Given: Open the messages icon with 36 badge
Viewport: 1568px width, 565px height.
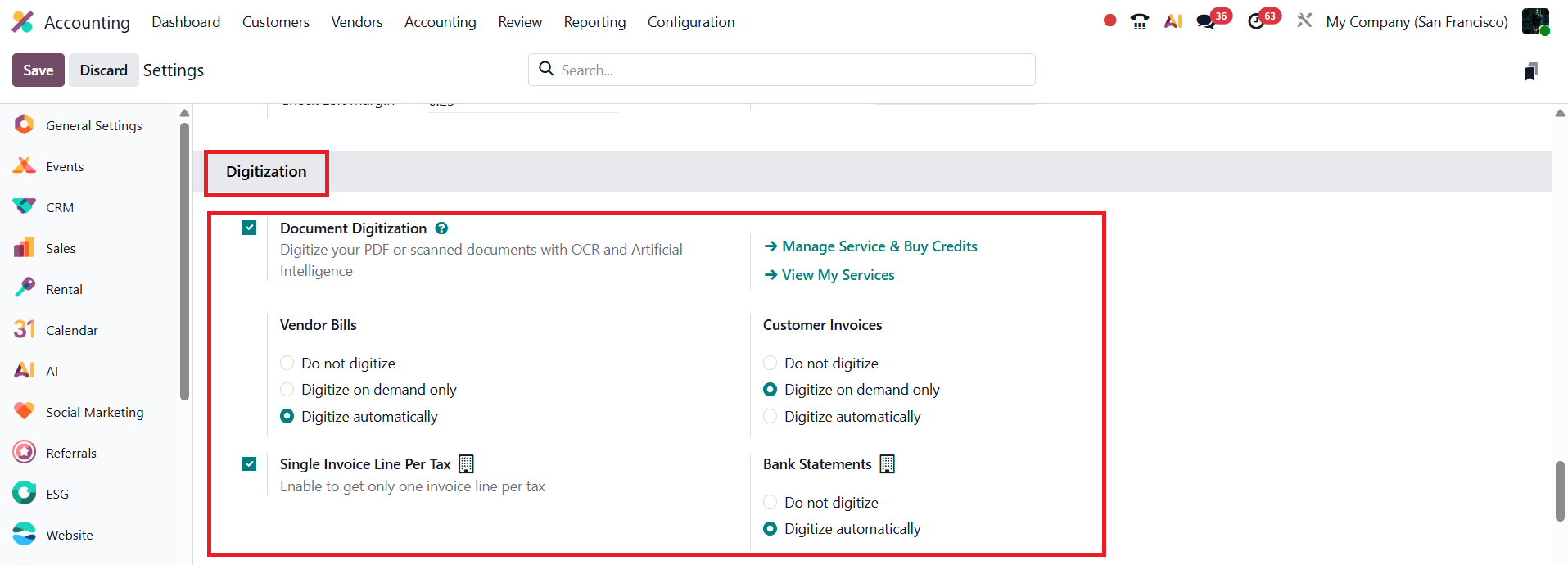Looking at the screenshot, I should tap(1206, 22).
